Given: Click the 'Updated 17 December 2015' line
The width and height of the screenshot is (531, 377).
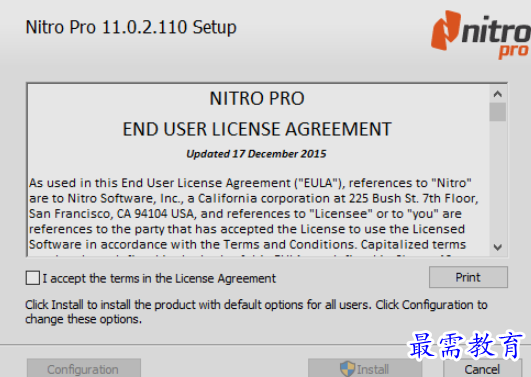Looking at the screenshot, I should [x=256, y=154].
